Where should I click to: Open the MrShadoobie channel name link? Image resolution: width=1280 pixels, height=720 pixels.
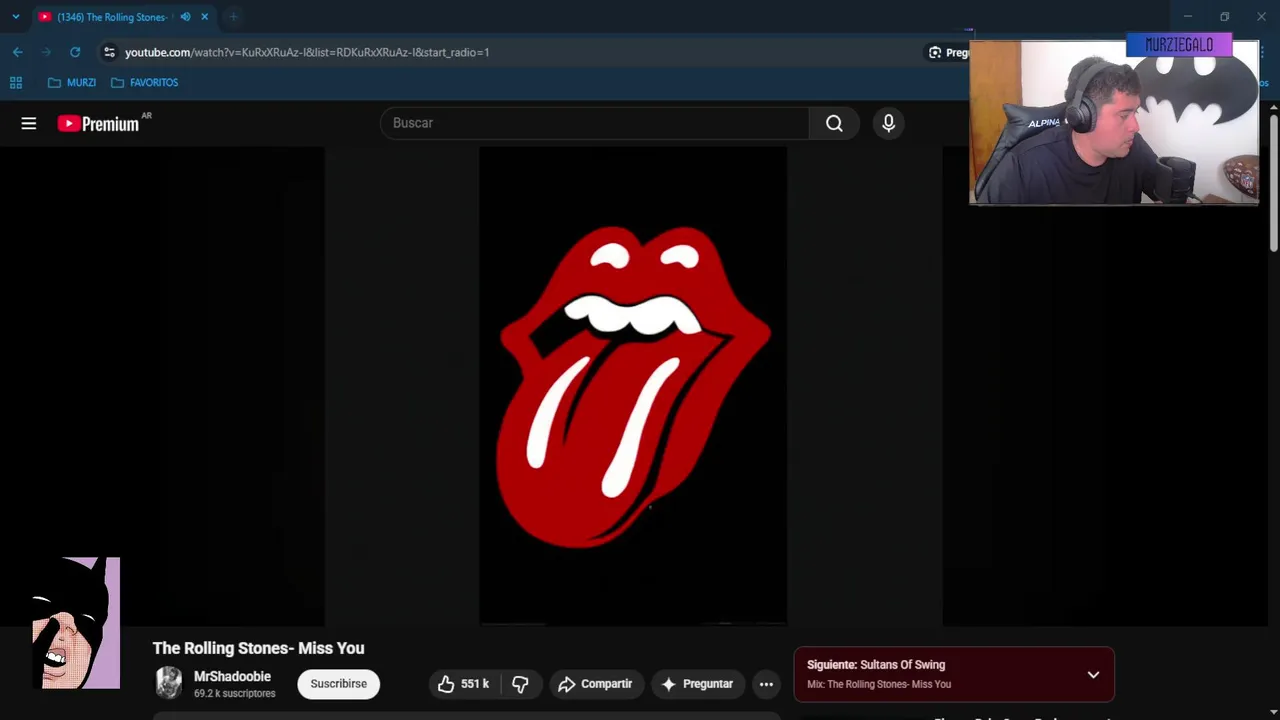pyautogui.click(x=232, y=677)
